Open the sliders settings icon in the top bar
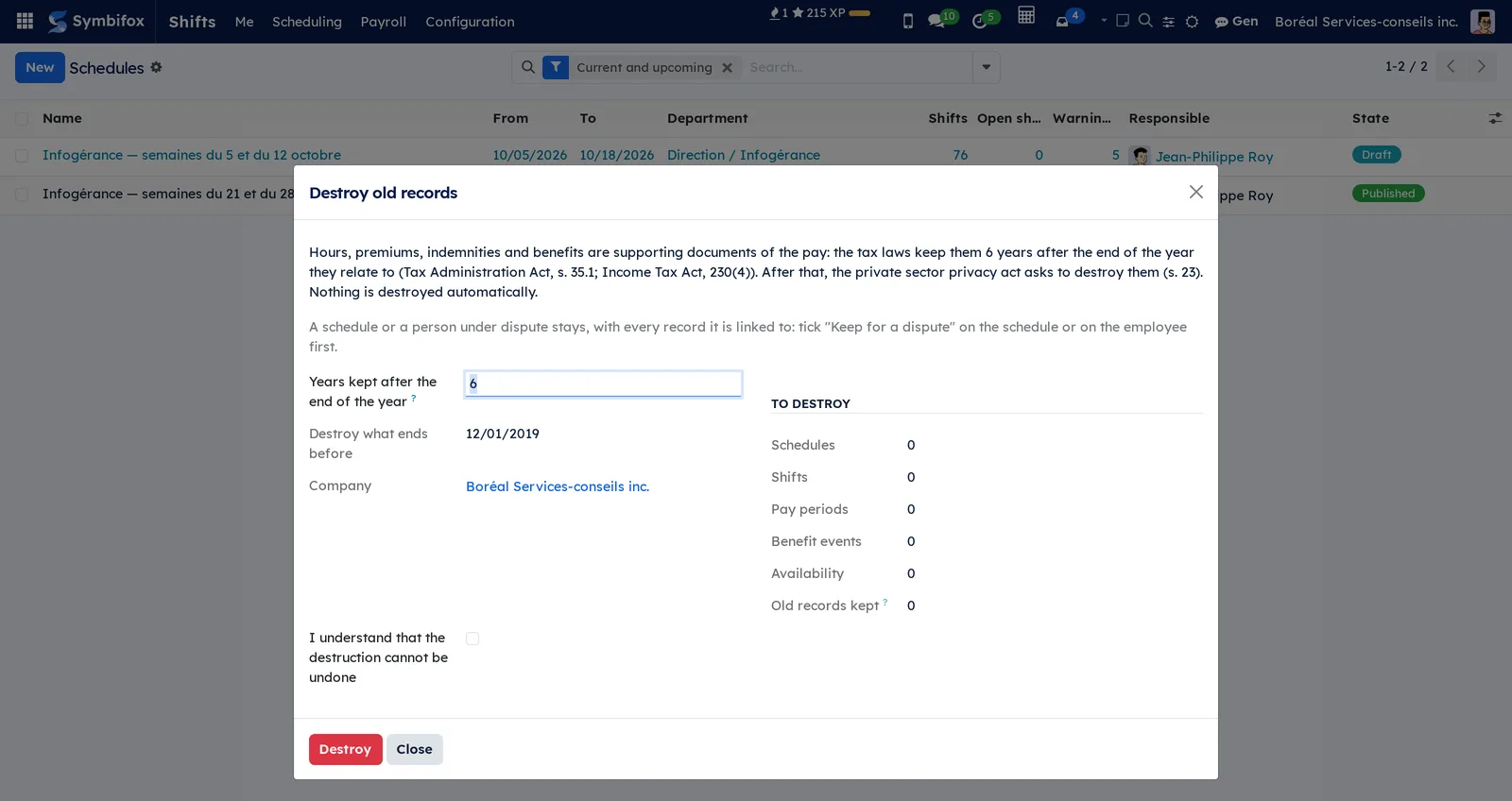The width and height of the screenshot is (1512, 801). pyautogui.click(x=1168, y=22)
